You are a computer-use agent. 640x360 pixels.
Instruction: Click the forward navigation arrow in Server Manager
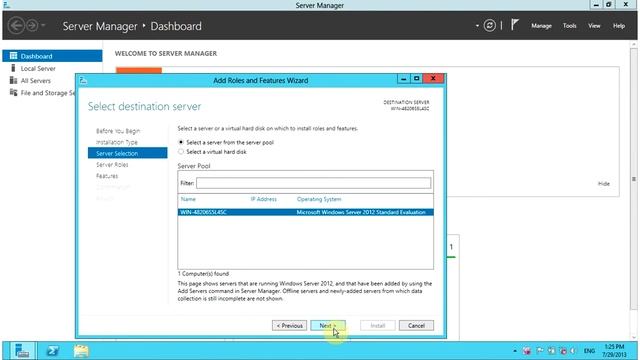pyautogui.click(x=32, y=26)
